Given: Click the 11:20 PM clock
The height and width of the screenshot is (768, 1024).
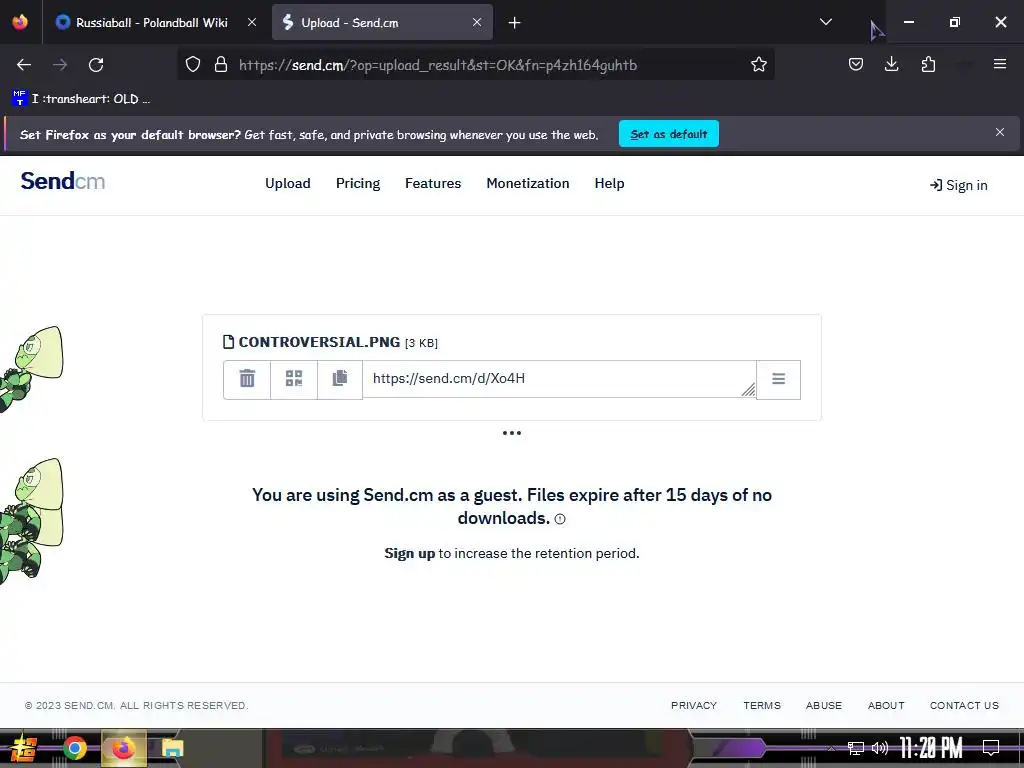Looking at the screenshot, I should (x=931, y=748).
